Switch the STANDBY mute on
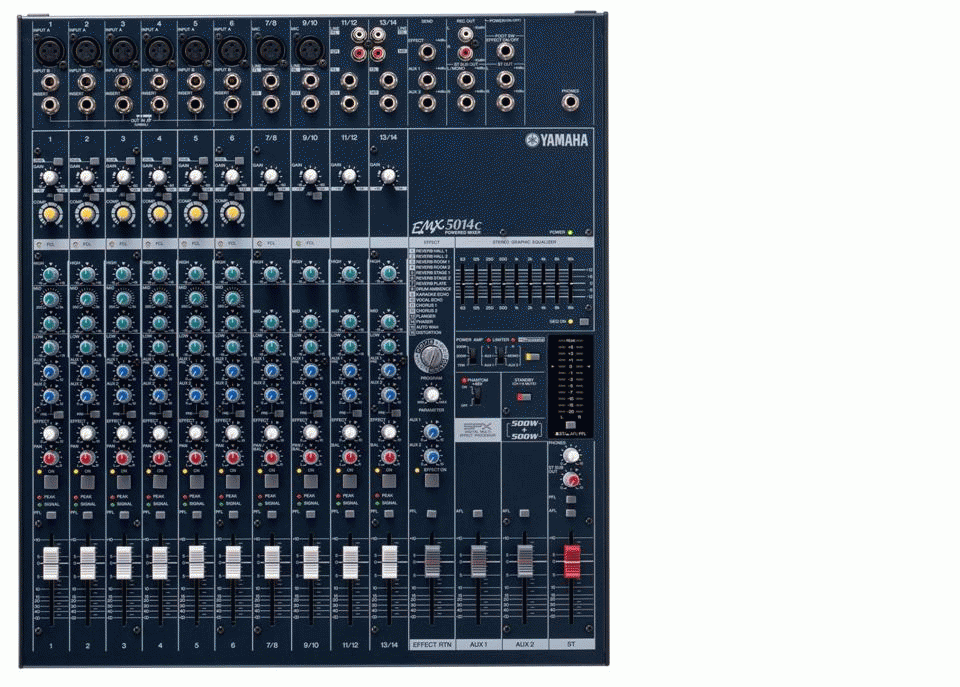Screen dimensions: 960x687 click(524, 396)
